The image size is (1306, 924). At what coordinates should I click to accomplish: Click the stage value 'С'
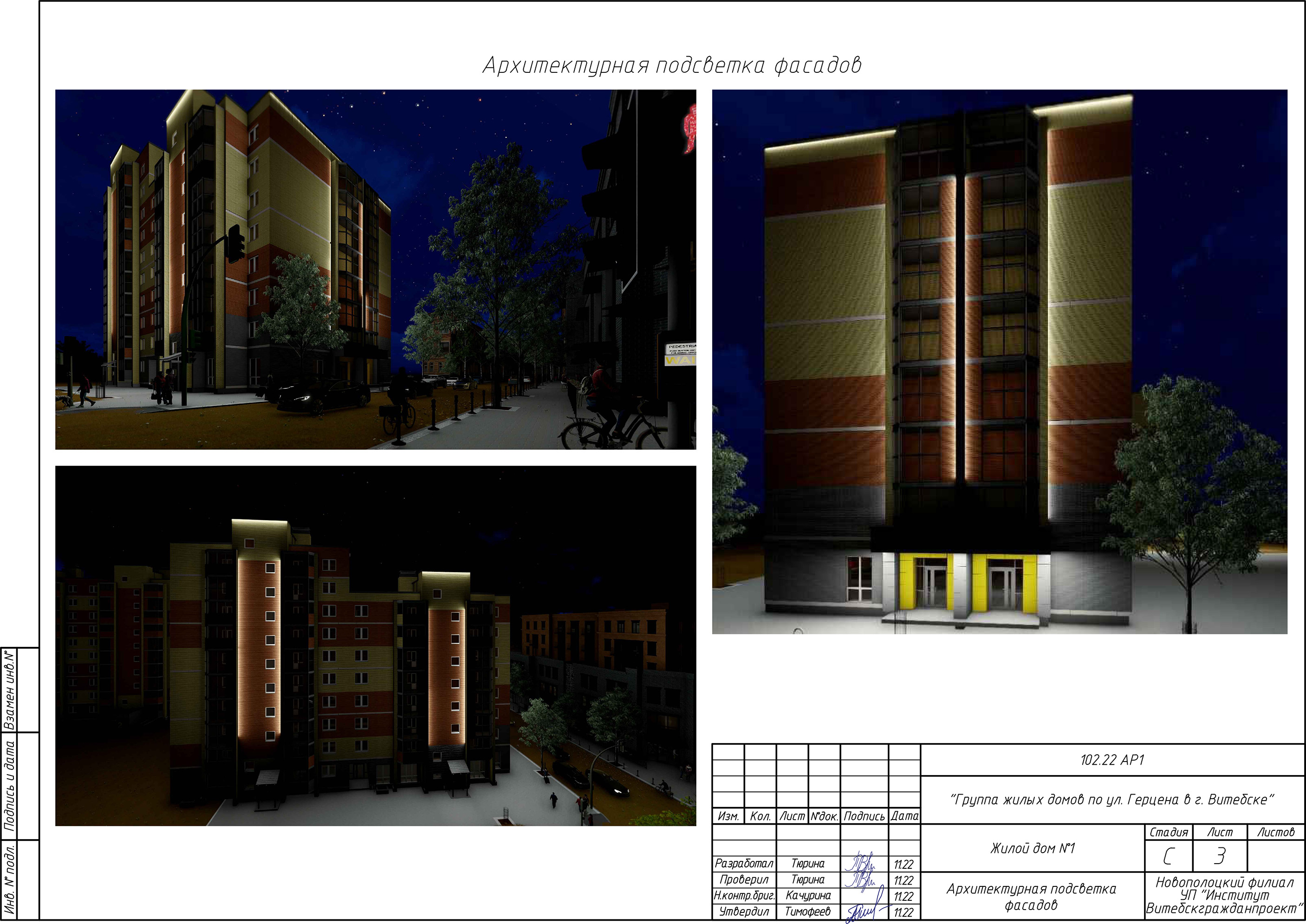[1168, 856]
